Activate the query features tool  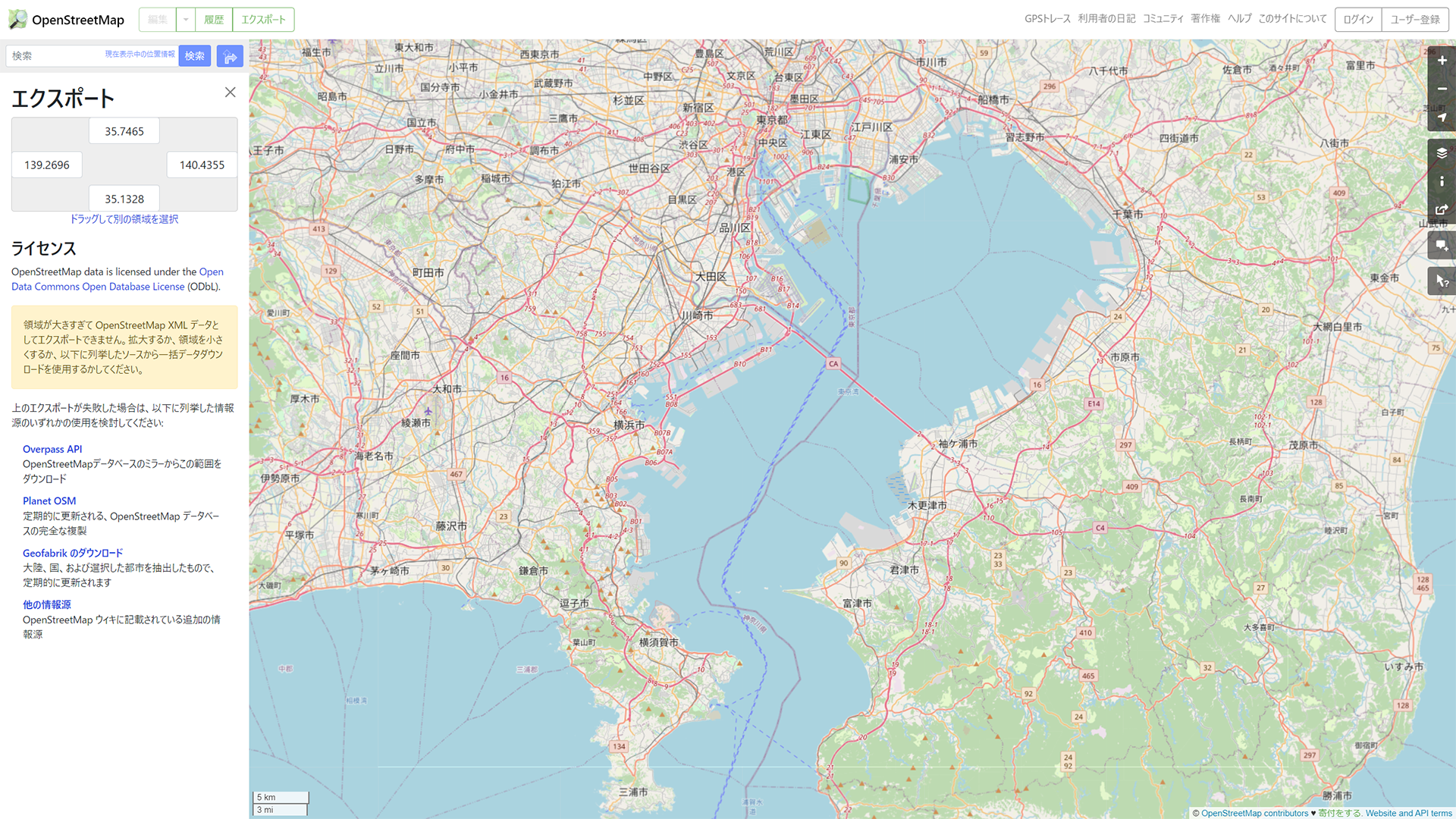tap(1442, 281)
